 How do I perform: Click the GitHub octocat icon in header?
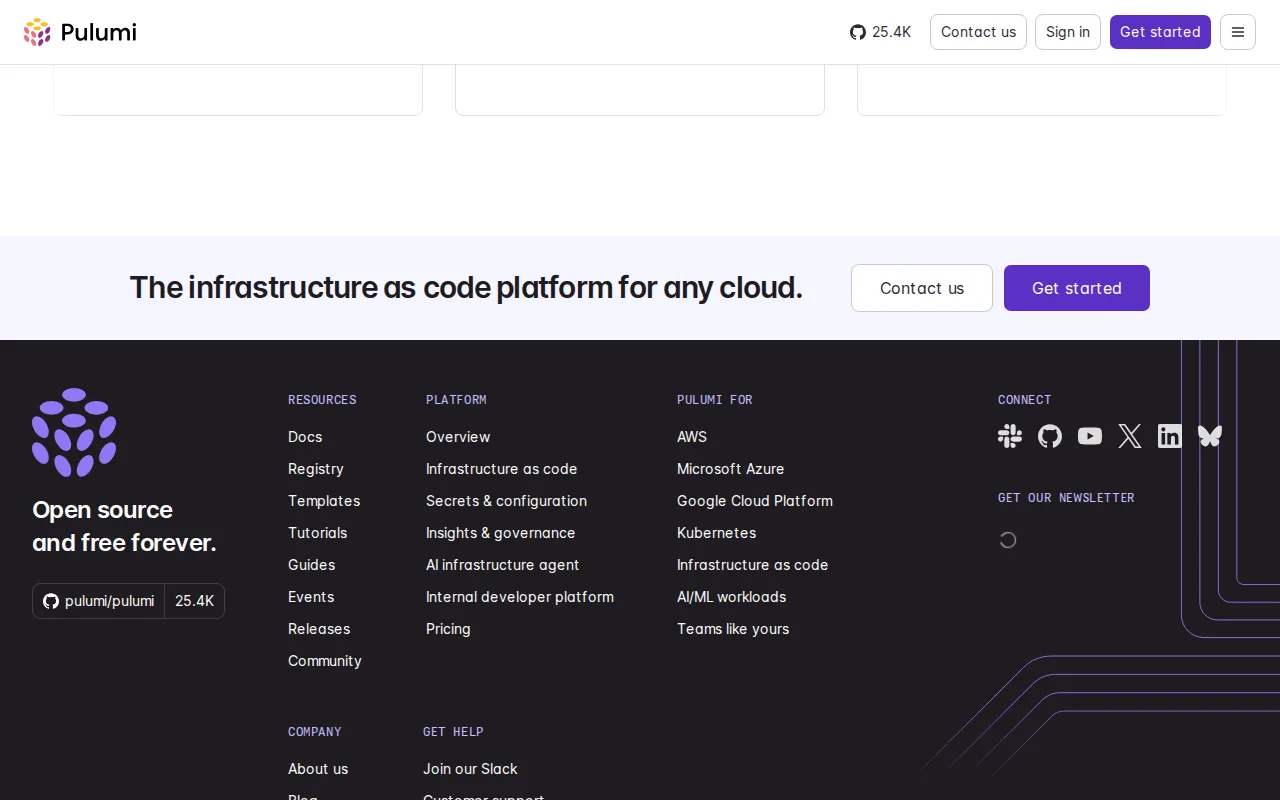pyautogui.click(x=858, y=32)
